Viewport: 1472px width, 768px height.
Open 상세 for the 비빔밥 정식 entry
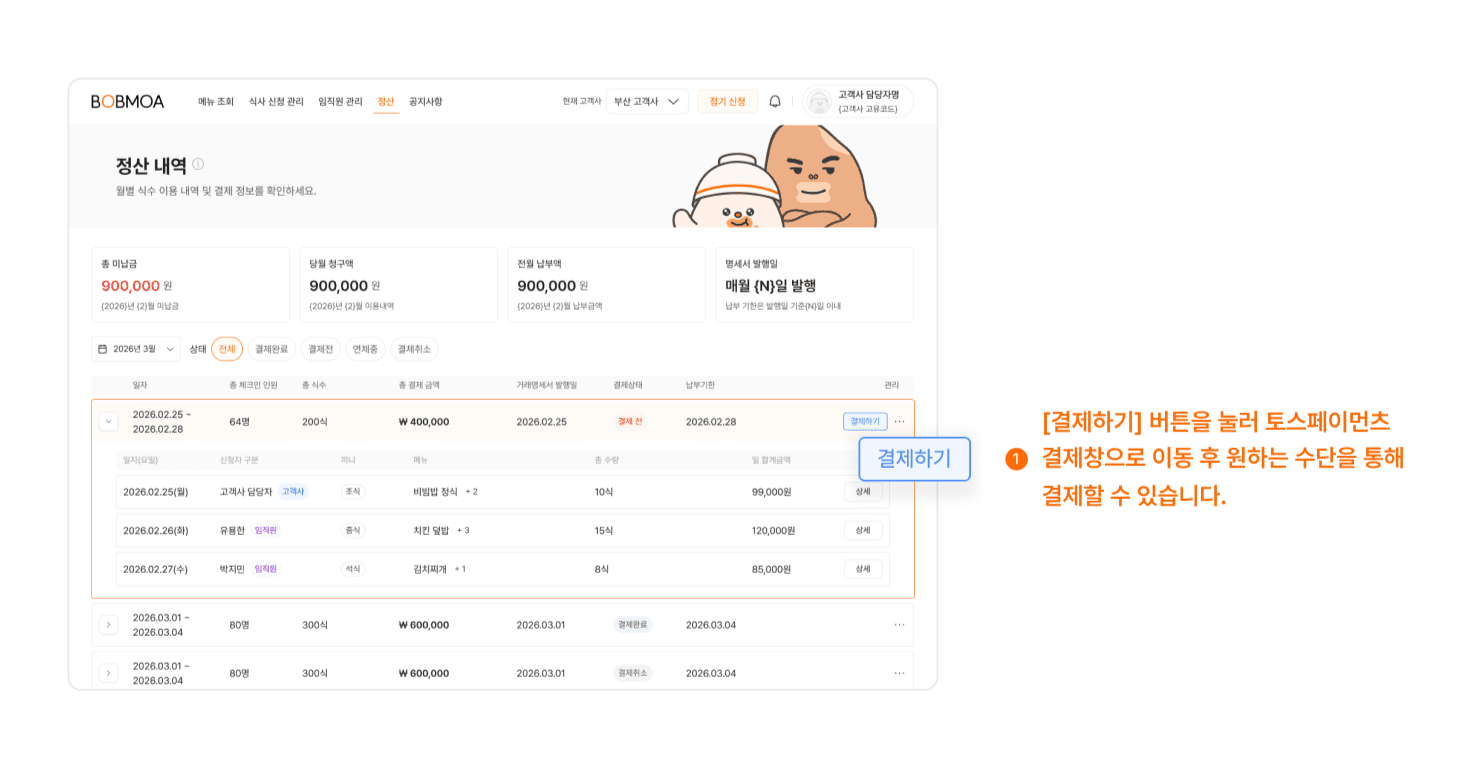[x=863, y=491]
